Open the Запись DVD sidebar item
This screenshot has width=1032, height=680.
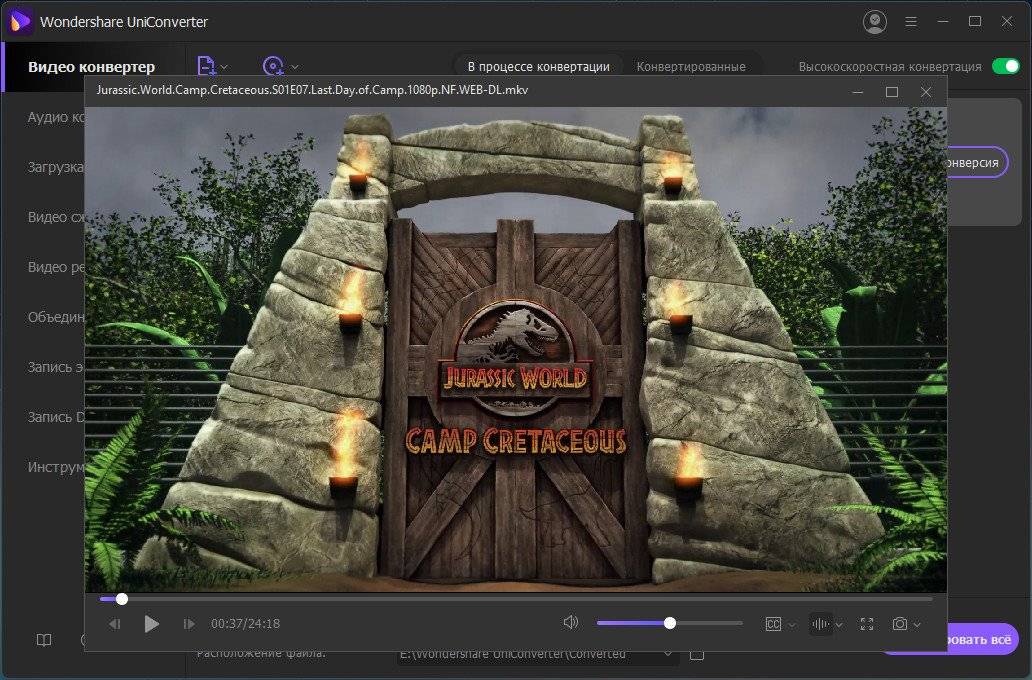click(x=56, y=417)
